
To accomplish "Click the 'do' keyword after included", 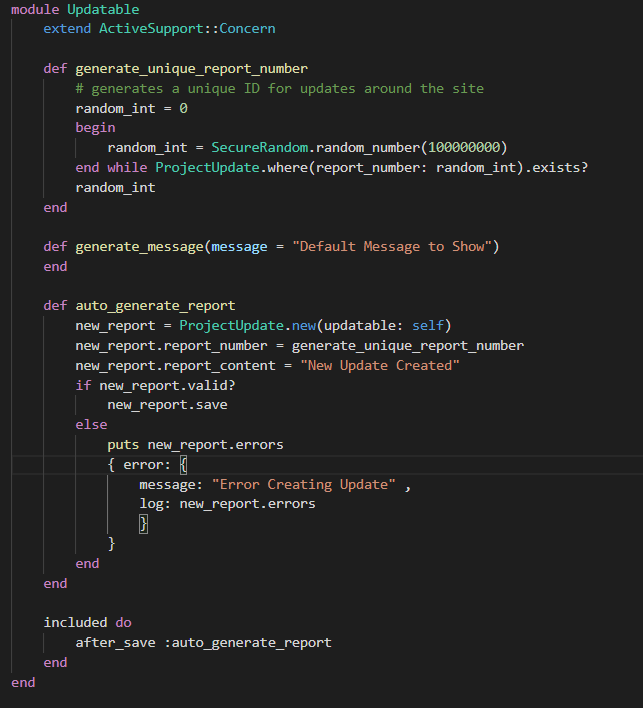I will (x=123, y=623).
